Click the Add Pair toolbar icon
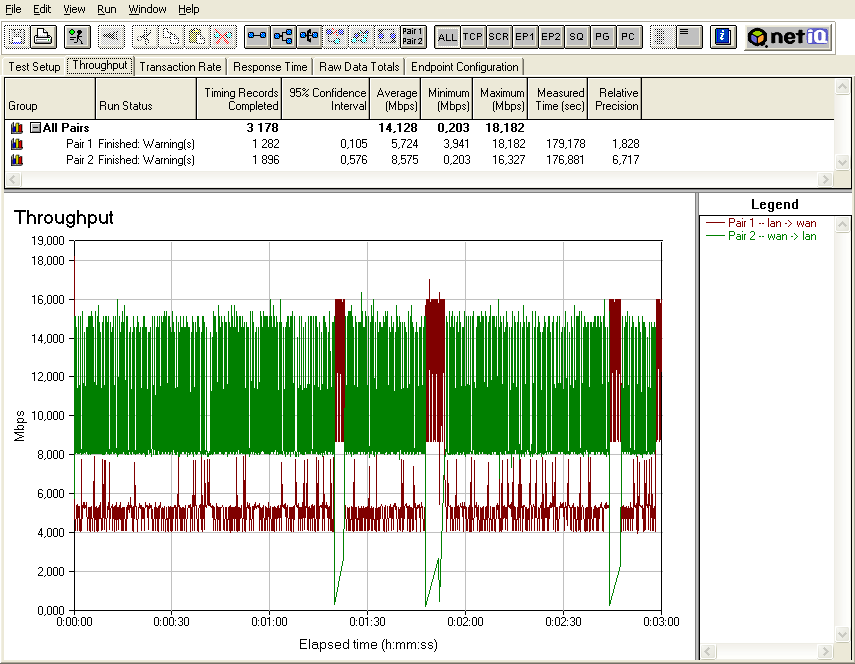 click(x=257, y=37)
